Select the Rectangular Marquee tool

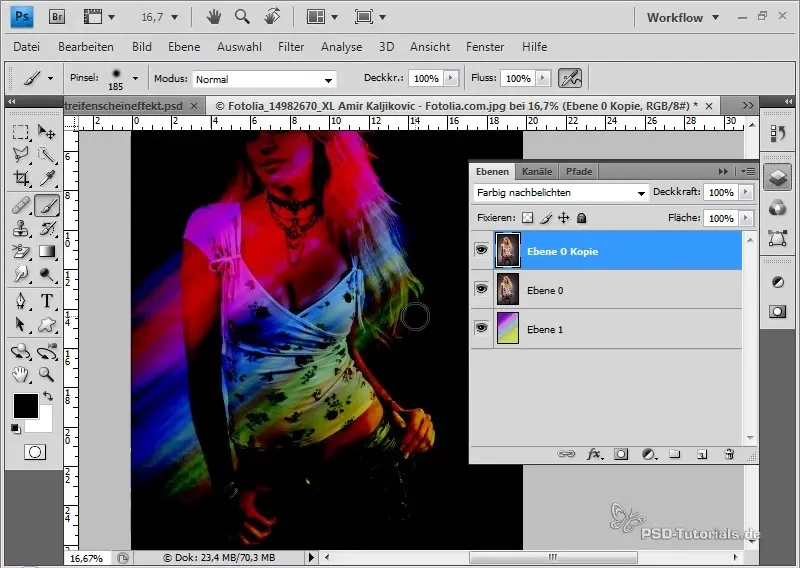(20, 133)
